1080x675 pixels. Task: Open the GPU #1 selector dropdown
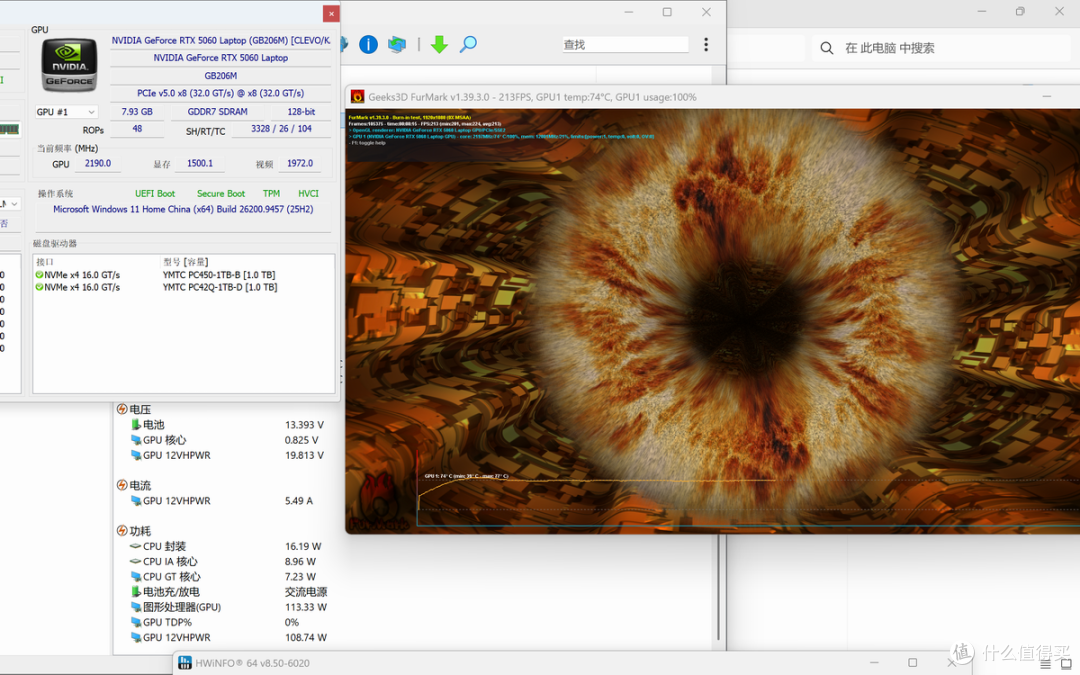point(67,112)
